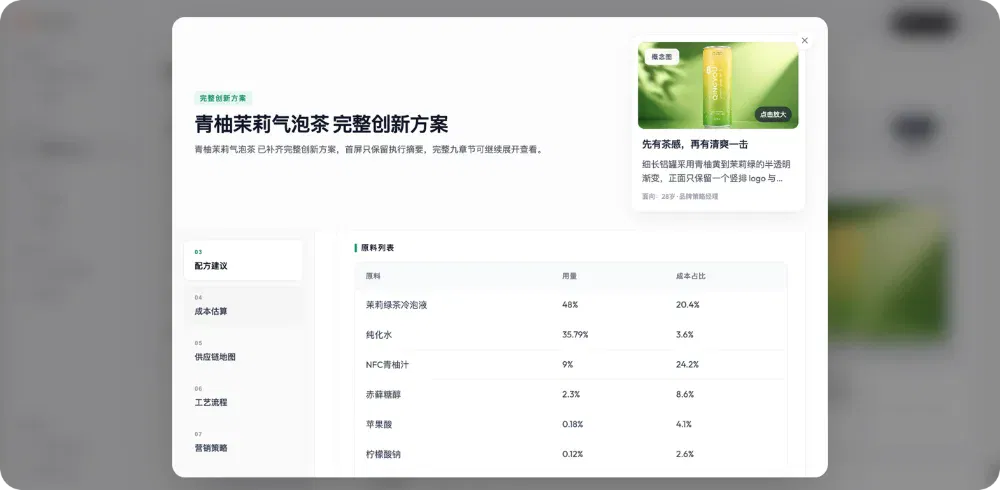Viewport: 1000px width, 490px height.
Task: Click the 20.4% cost share value
Action: [x=688, y=305]
